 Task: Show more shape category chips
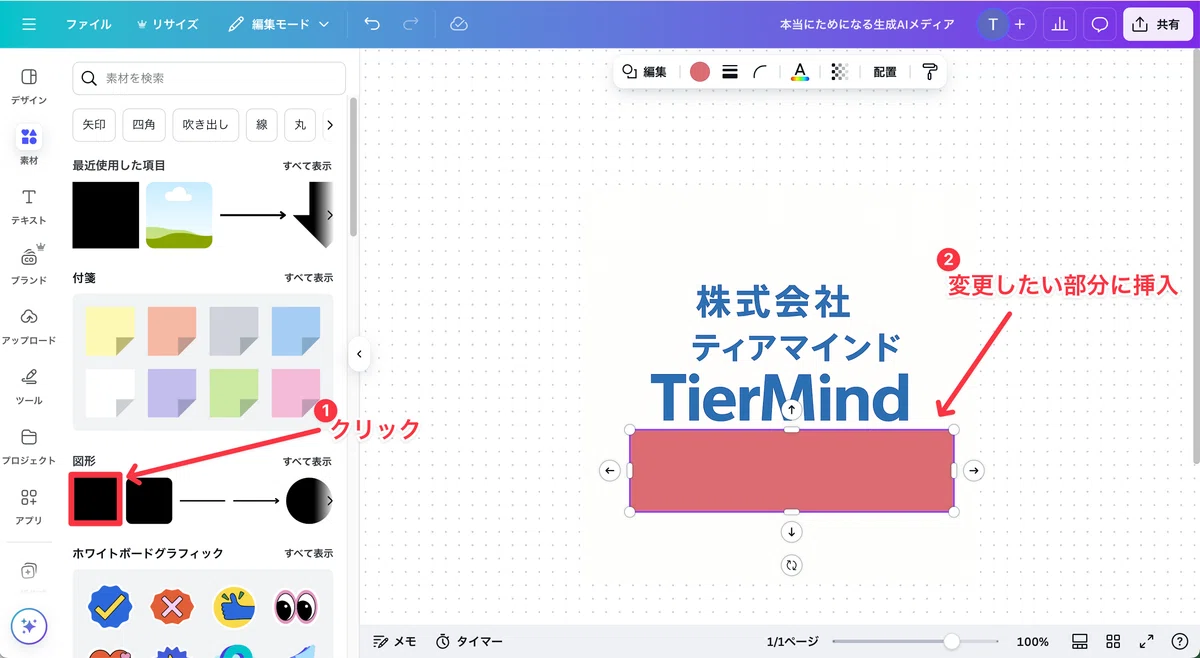point(329,125)
